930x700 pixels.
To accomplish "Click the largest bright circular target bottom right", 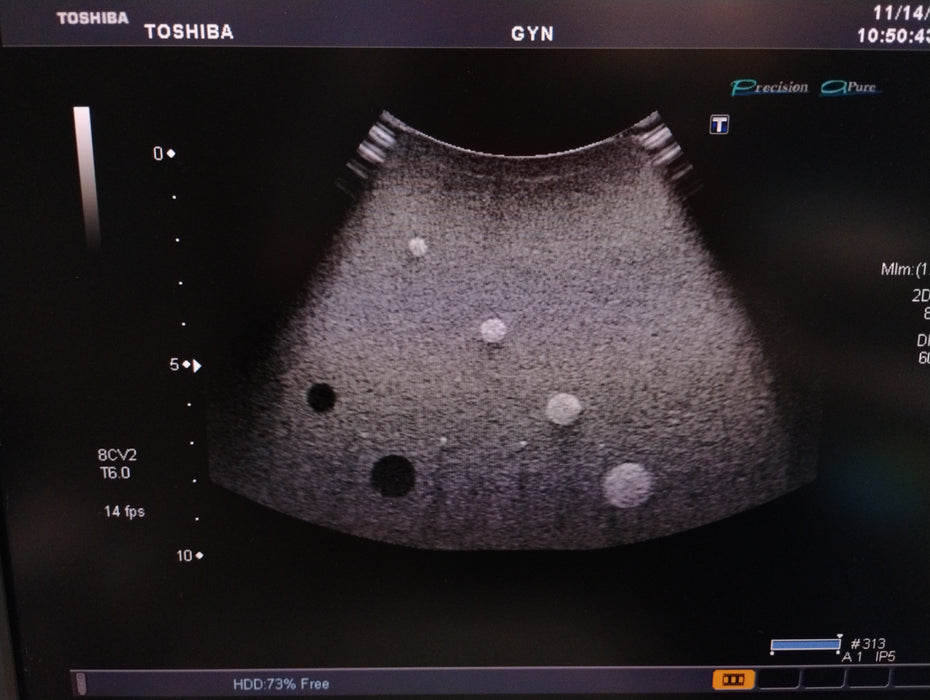I will pos(627,484).
